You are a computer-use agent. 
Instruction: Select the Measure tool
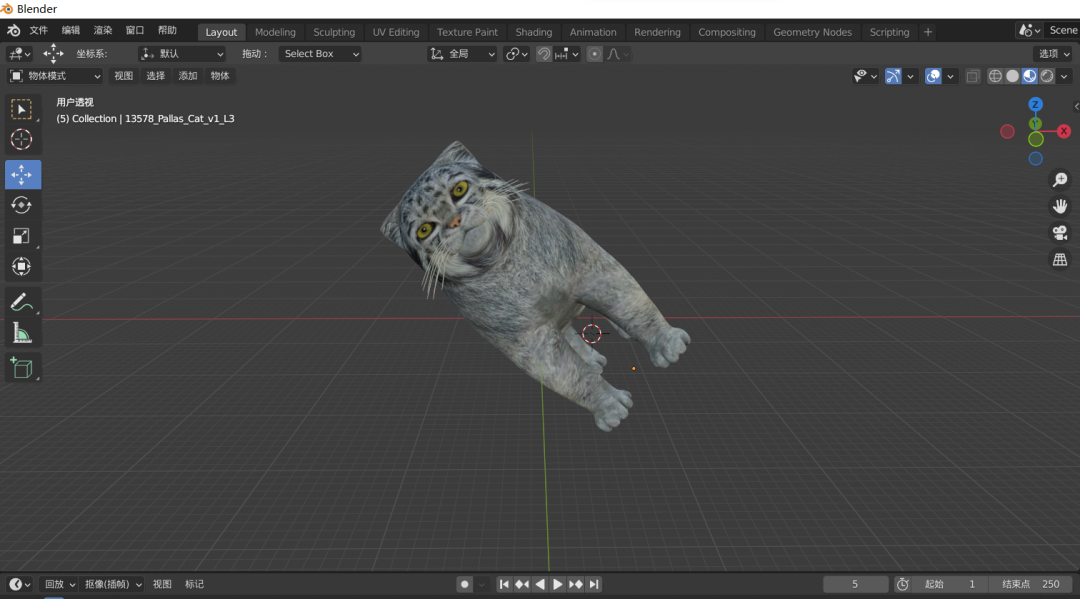click(x=21, y=333)
